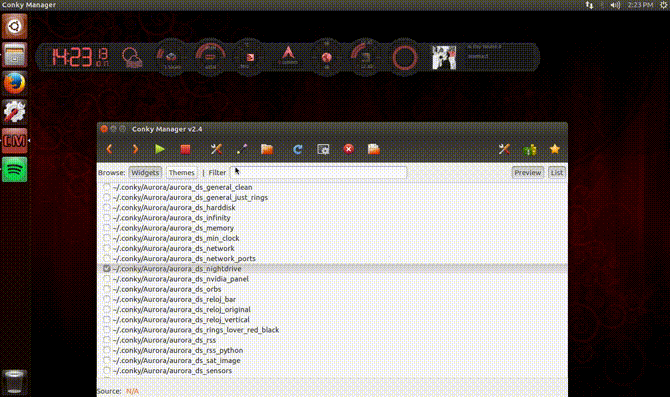
Task: Click the red kill all widgets icon
Action: coord(349,149)
